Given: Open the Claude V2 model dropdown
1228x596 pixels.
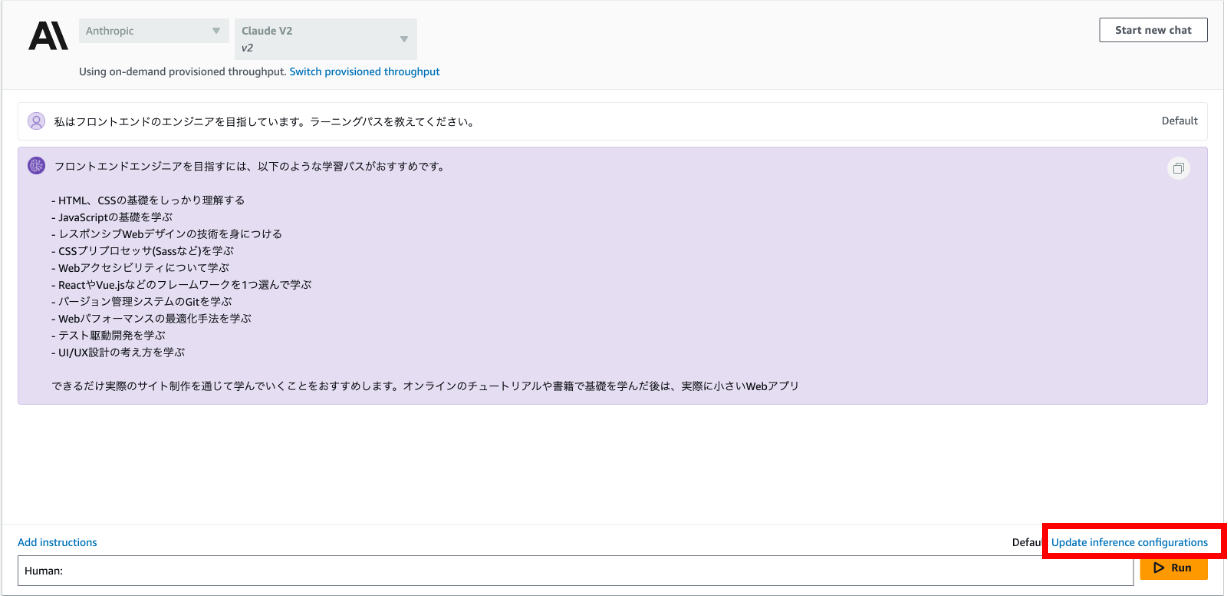Looking at the screenshot, I should tap(326, 39).
